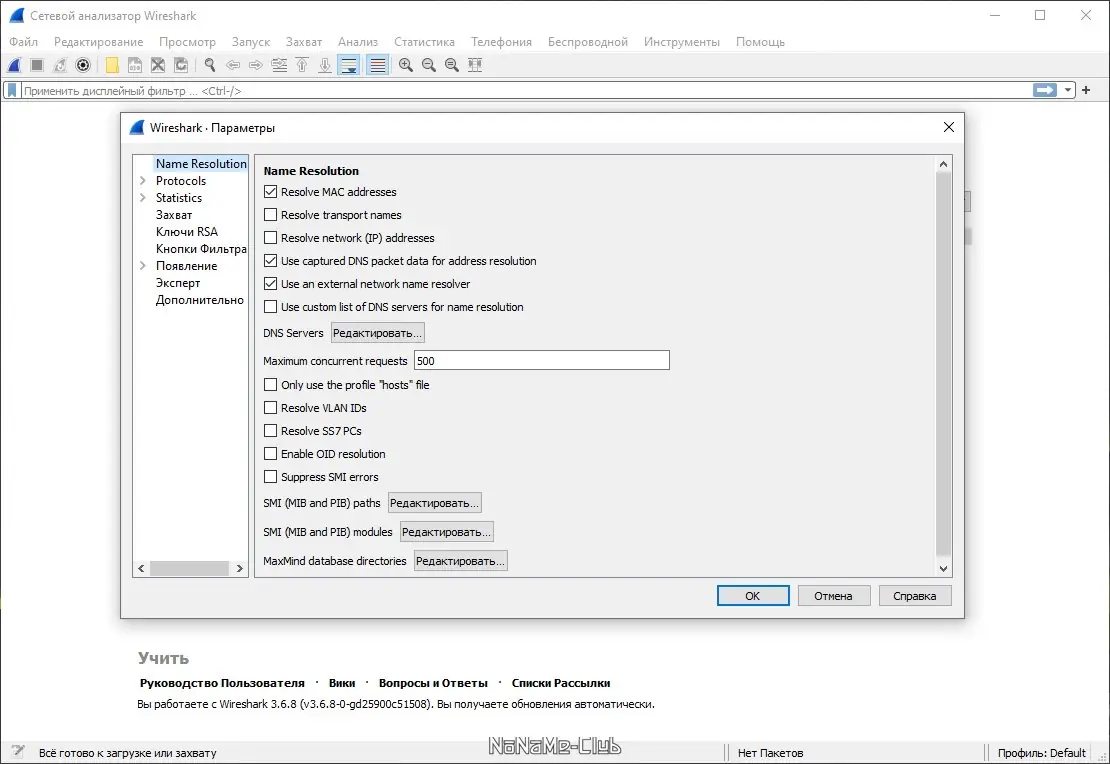Click the resize columns toolbar icon
Screen dimensions: 1110x764
(x=475, y=65)
